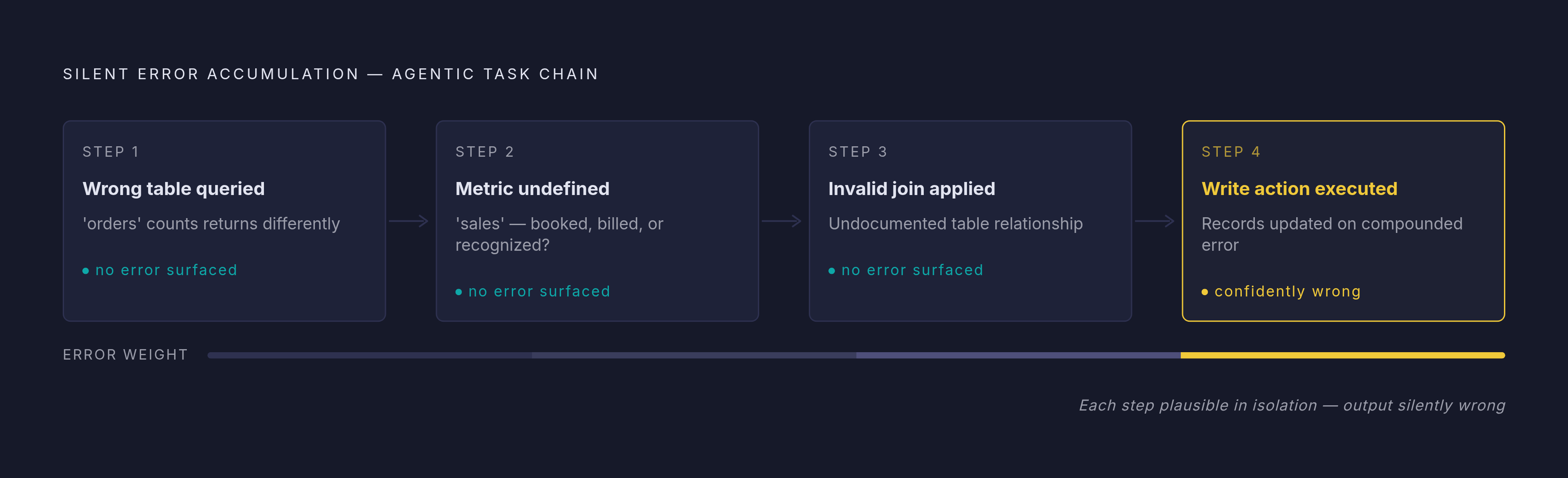1568x478 pixels.
Task: Click the teal status dot in Step 2
Action: [459, 292]
